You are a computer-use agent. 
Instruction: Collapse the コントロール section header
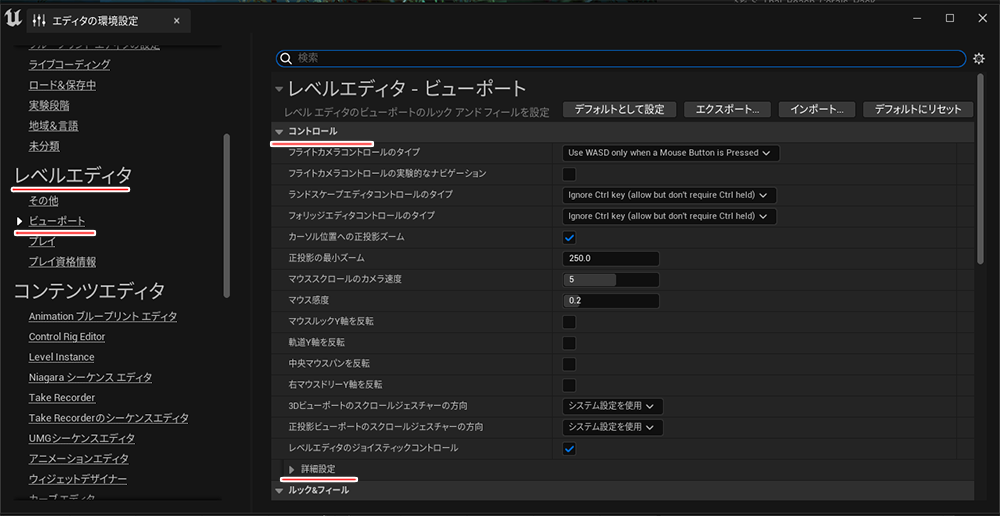coord(280,132)
